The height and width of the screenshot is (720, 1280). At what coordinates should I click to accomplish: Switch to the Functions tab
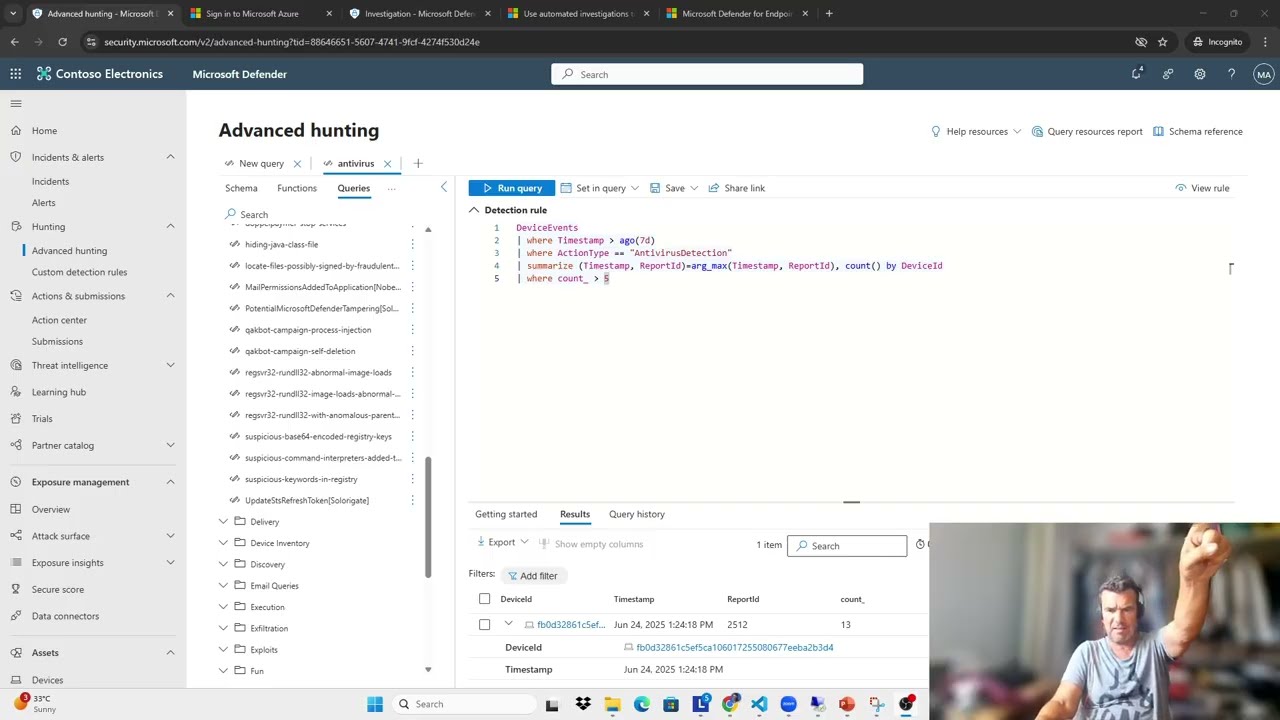[297, 188]
